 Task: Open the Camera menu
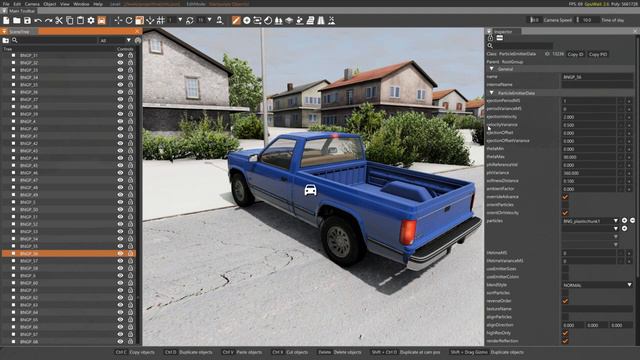click(x=32, y=4)
